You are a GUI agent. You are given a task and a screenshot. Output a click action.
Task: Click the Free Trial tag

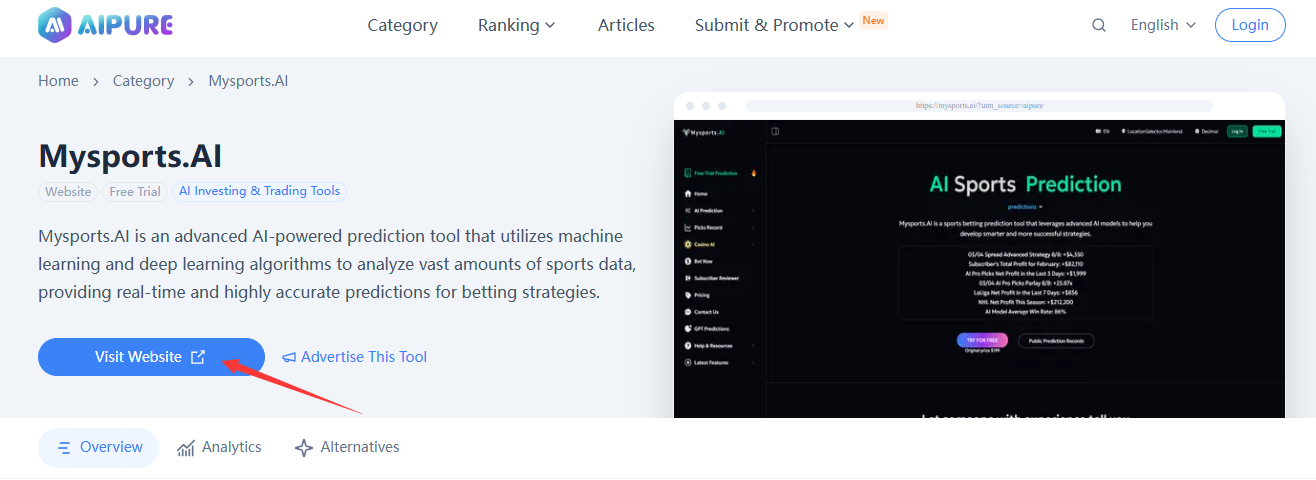[x=135, y=191]
